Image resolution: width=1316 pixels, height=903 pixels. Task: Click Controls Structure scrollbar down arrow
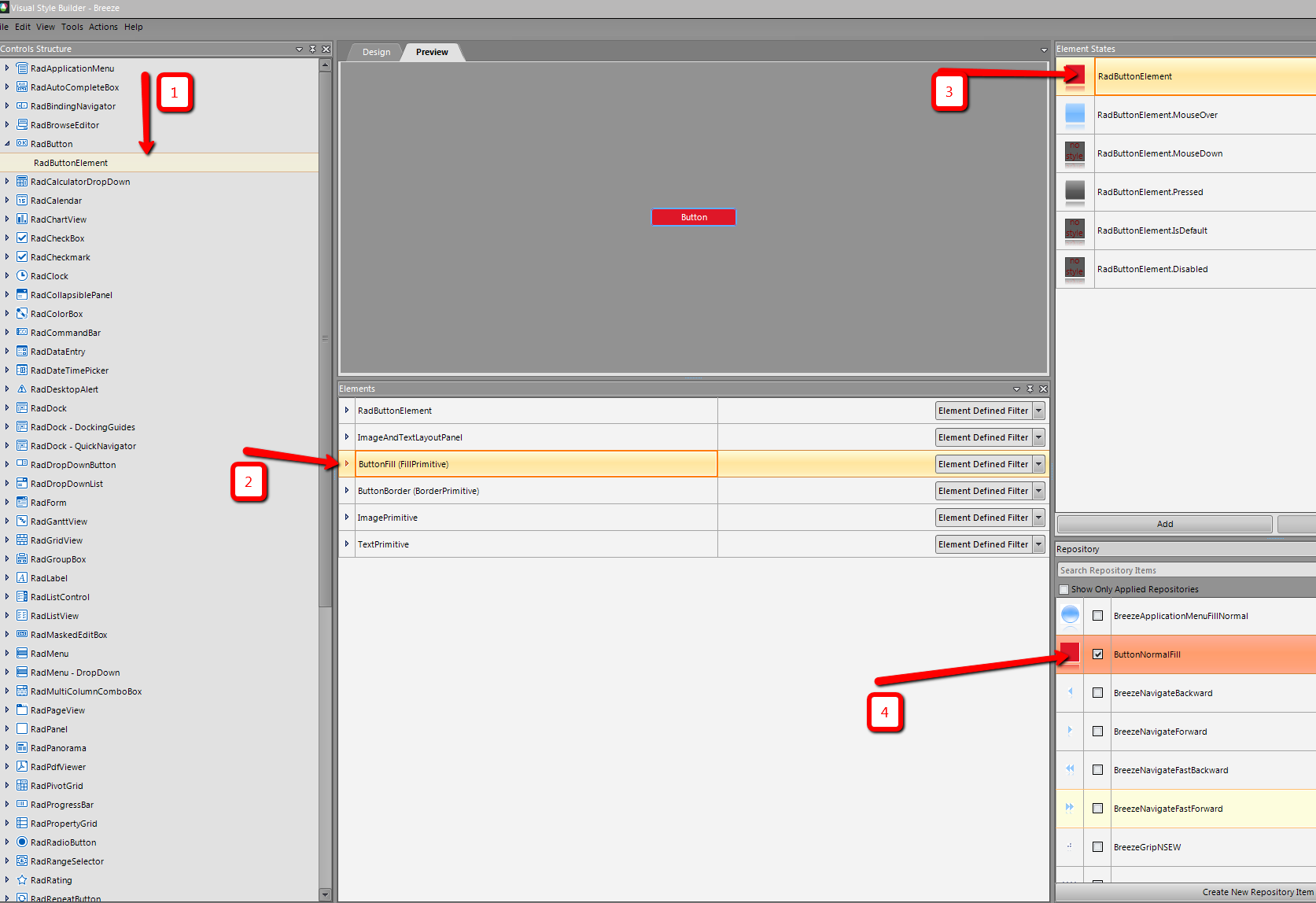tap(325, 894)
